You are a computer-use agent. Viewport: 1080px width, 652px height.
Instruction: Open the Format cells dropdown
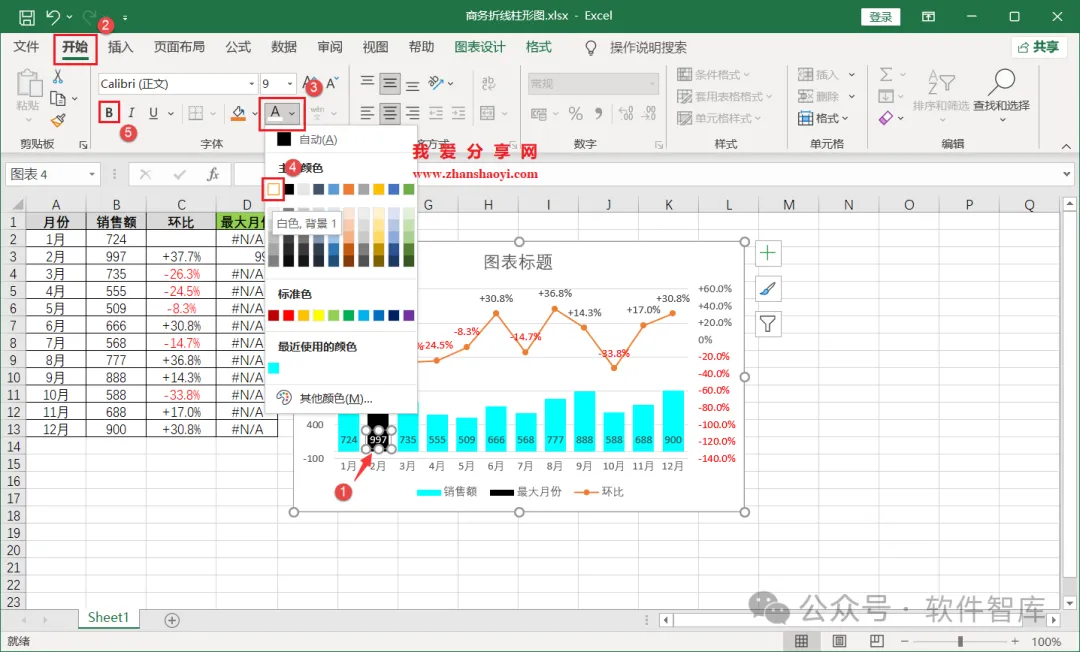(824, 118)
